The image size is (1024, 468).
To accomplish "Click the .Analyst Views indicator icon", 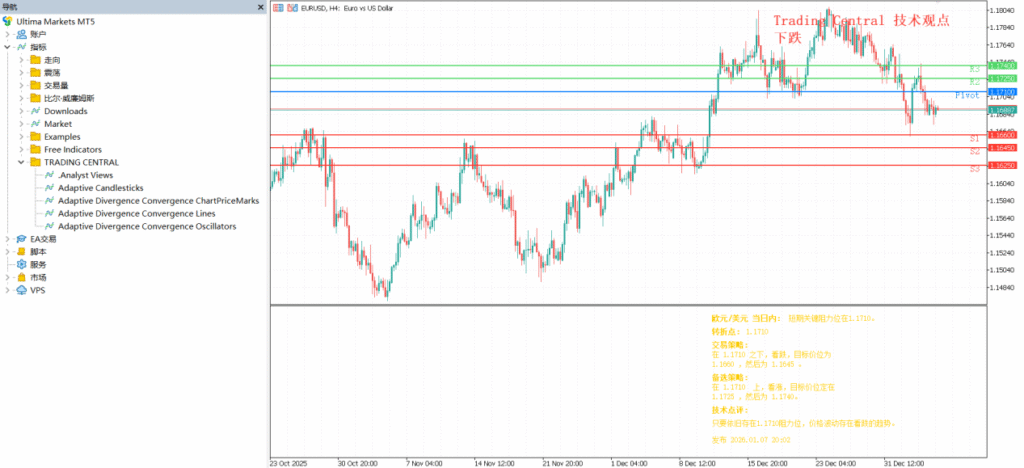I will [x=50, y=175].
